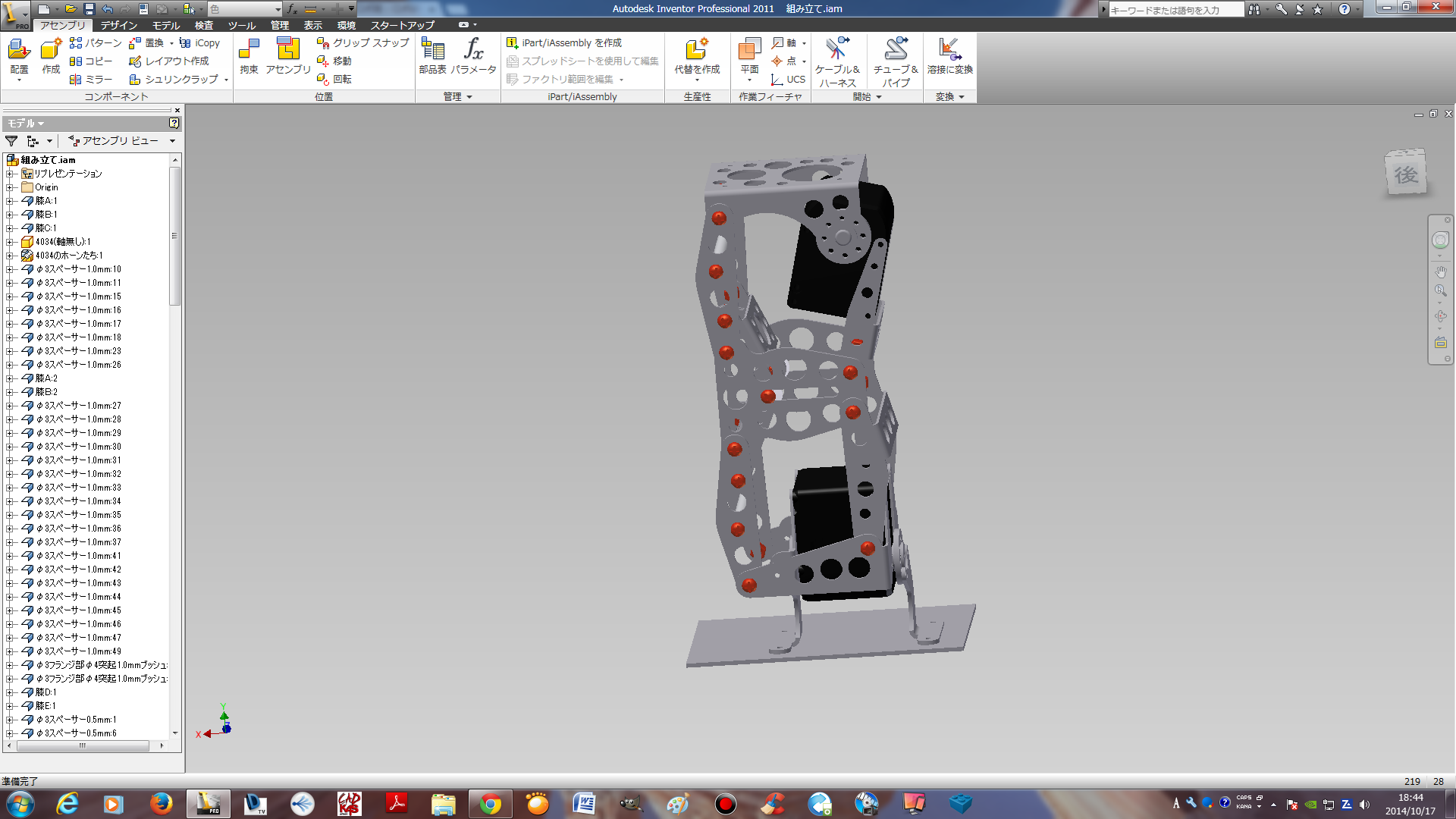The image size is (1456, 819).
Task: Click the Save icon in quick access toolbar
Action: [89, 9]
